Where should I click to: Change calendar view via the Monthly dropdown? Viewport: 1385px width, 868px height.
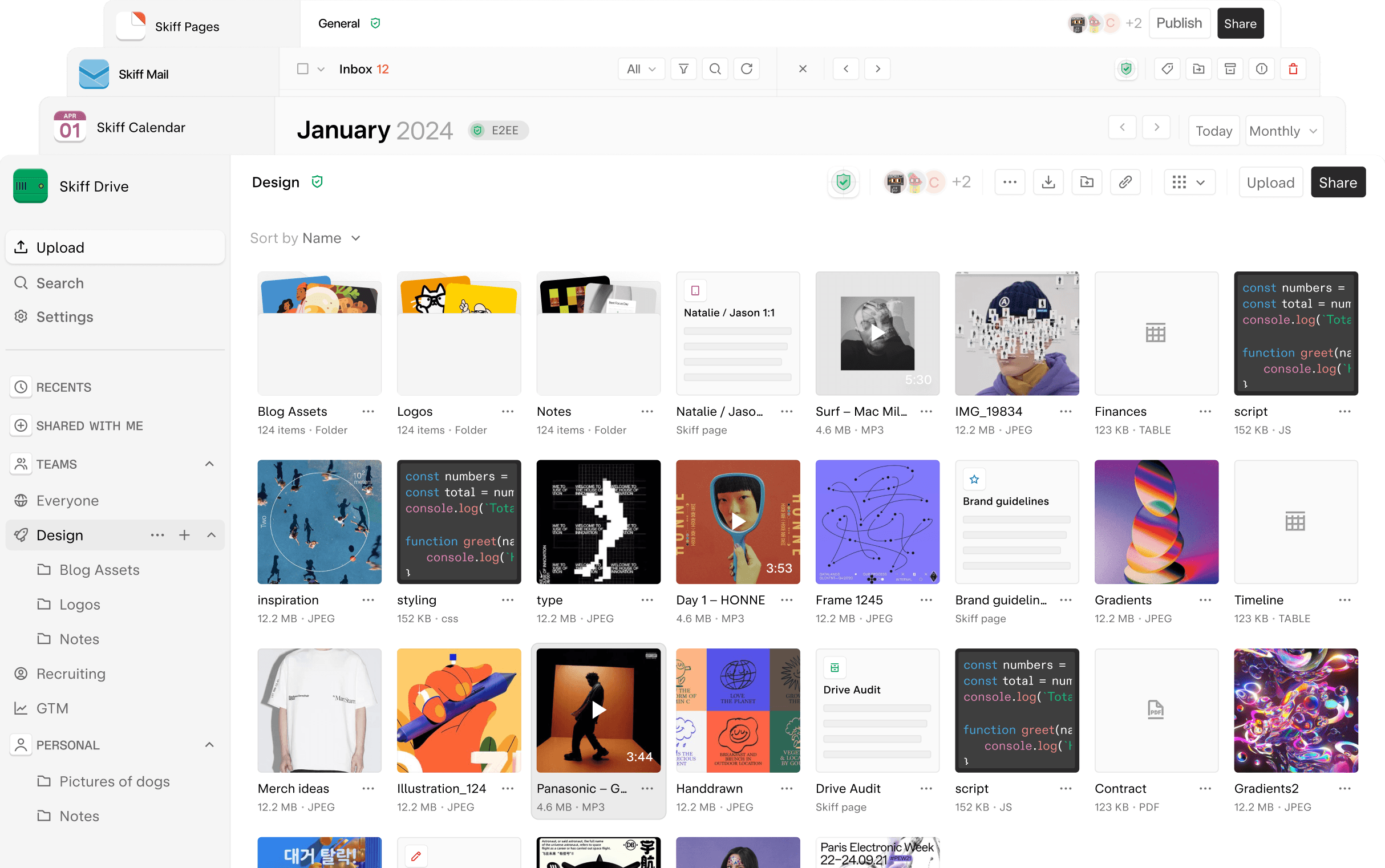(1283, 131)
